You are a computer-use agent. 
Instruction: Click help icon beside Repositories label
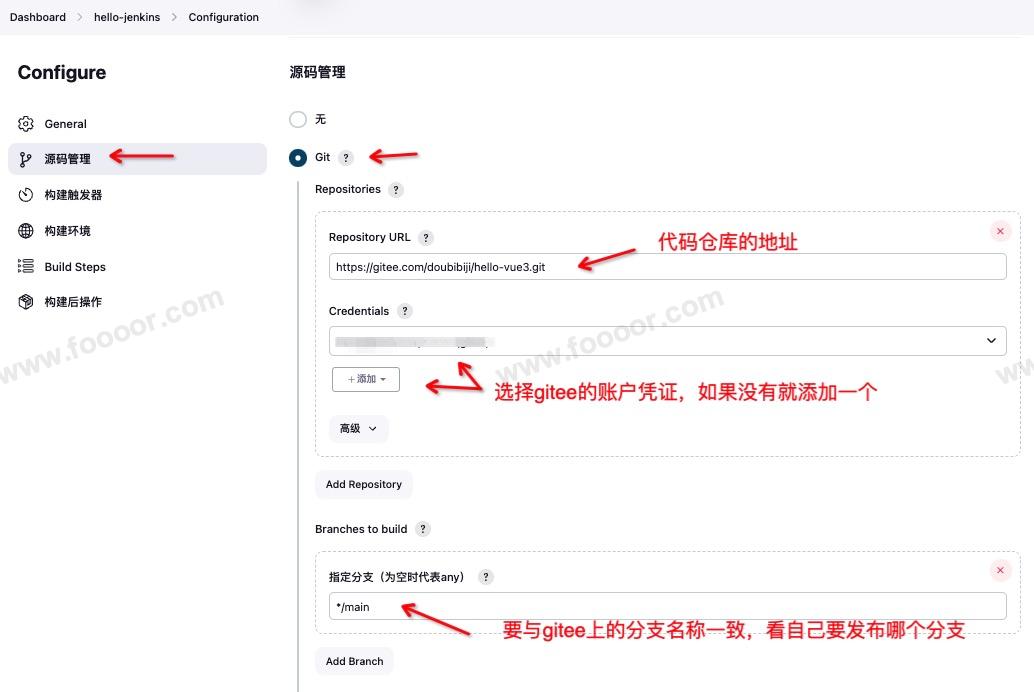(x=396, y=190)
